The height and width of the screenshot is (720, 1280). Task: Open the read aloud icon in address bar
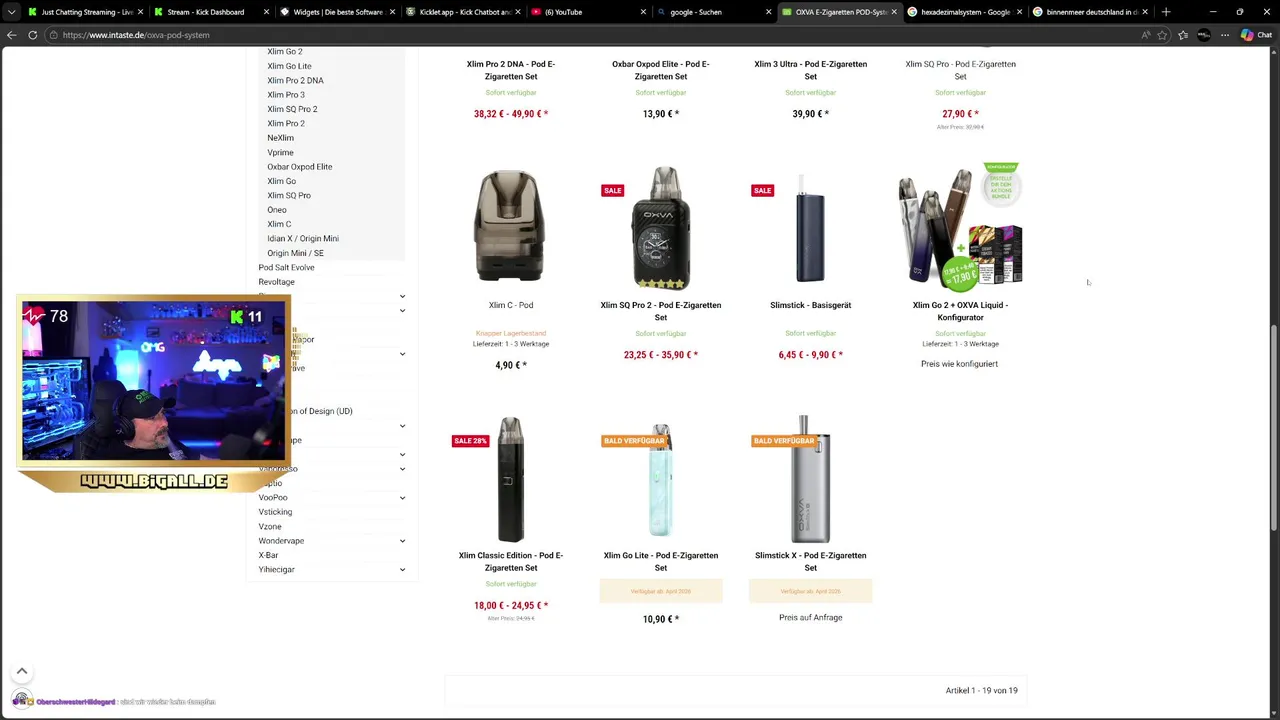click(1145, 34)
